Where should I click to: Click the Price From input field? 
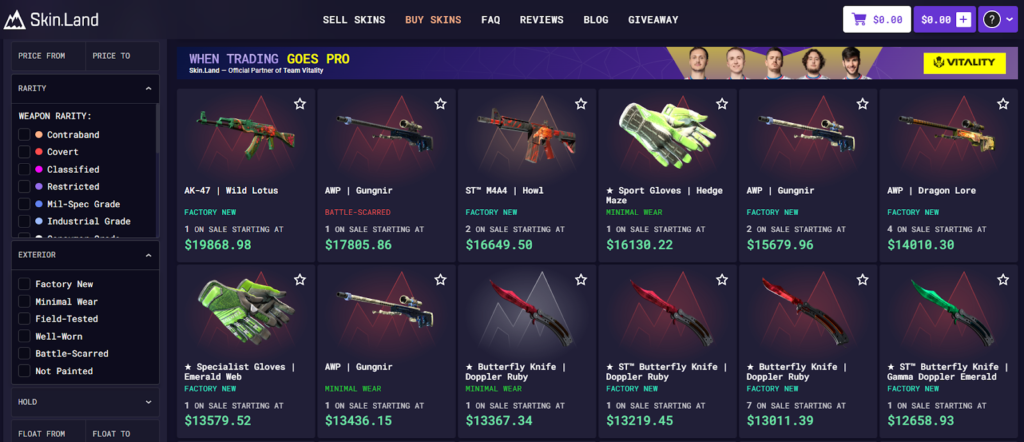[48, 56]
